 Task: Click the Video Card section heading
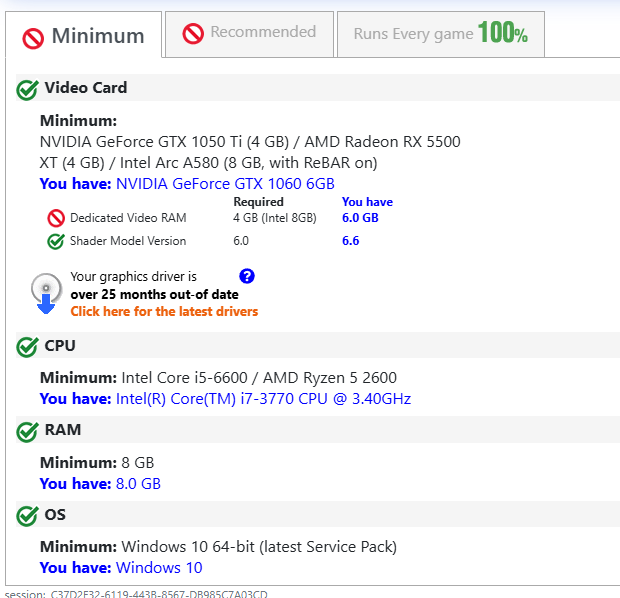click(86, 88)
